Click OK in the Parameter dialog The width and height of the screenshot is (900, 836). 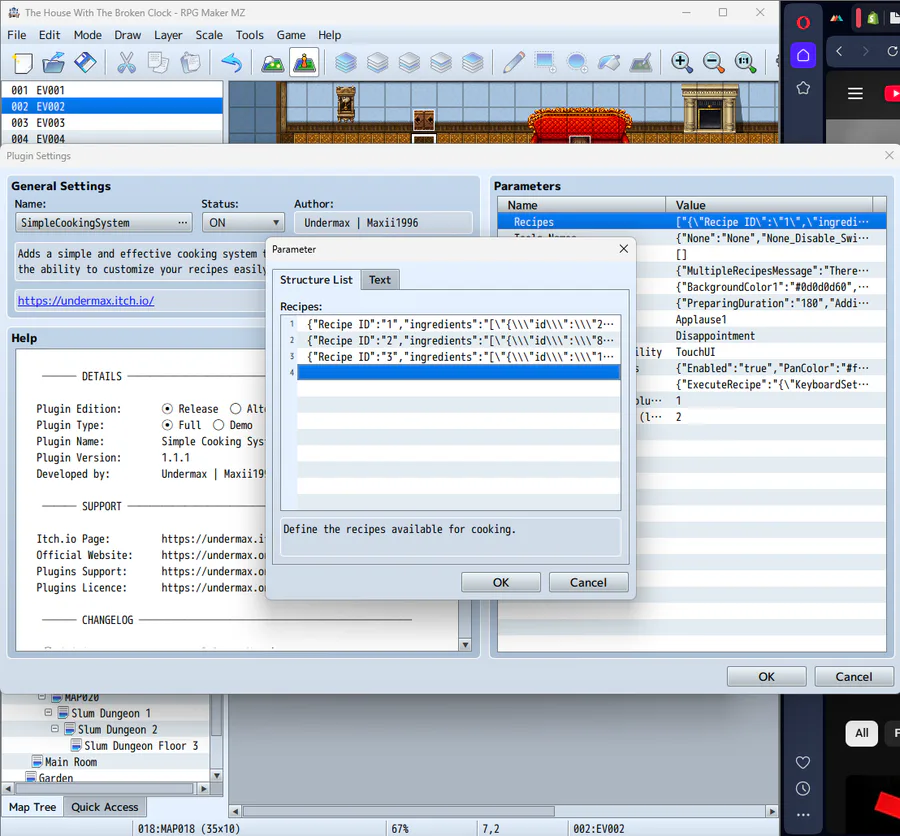pyautogui.click(x=501, y=582)
